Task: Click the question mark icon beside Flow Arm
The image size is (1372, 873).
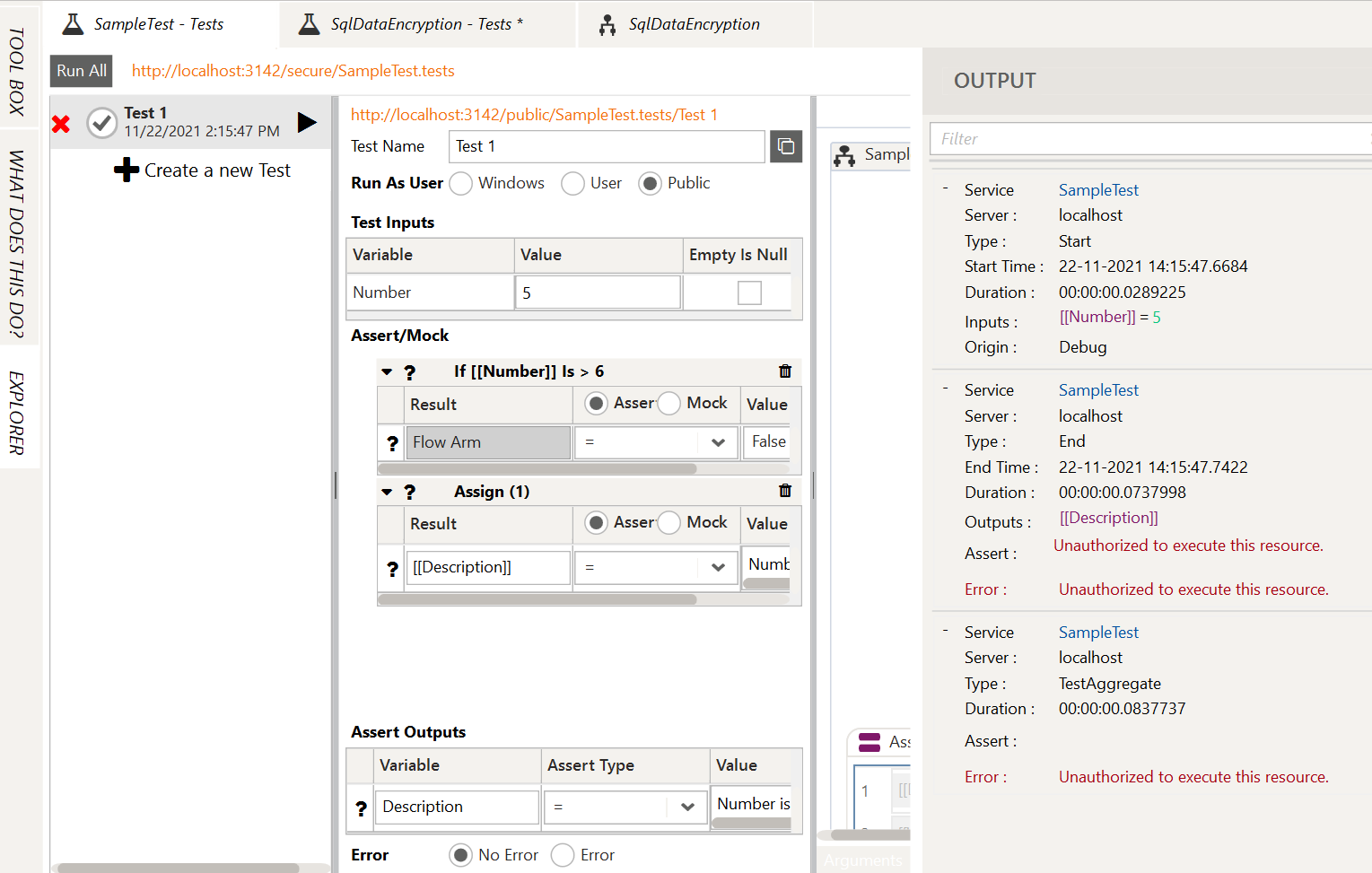Action: click(392, 443)
